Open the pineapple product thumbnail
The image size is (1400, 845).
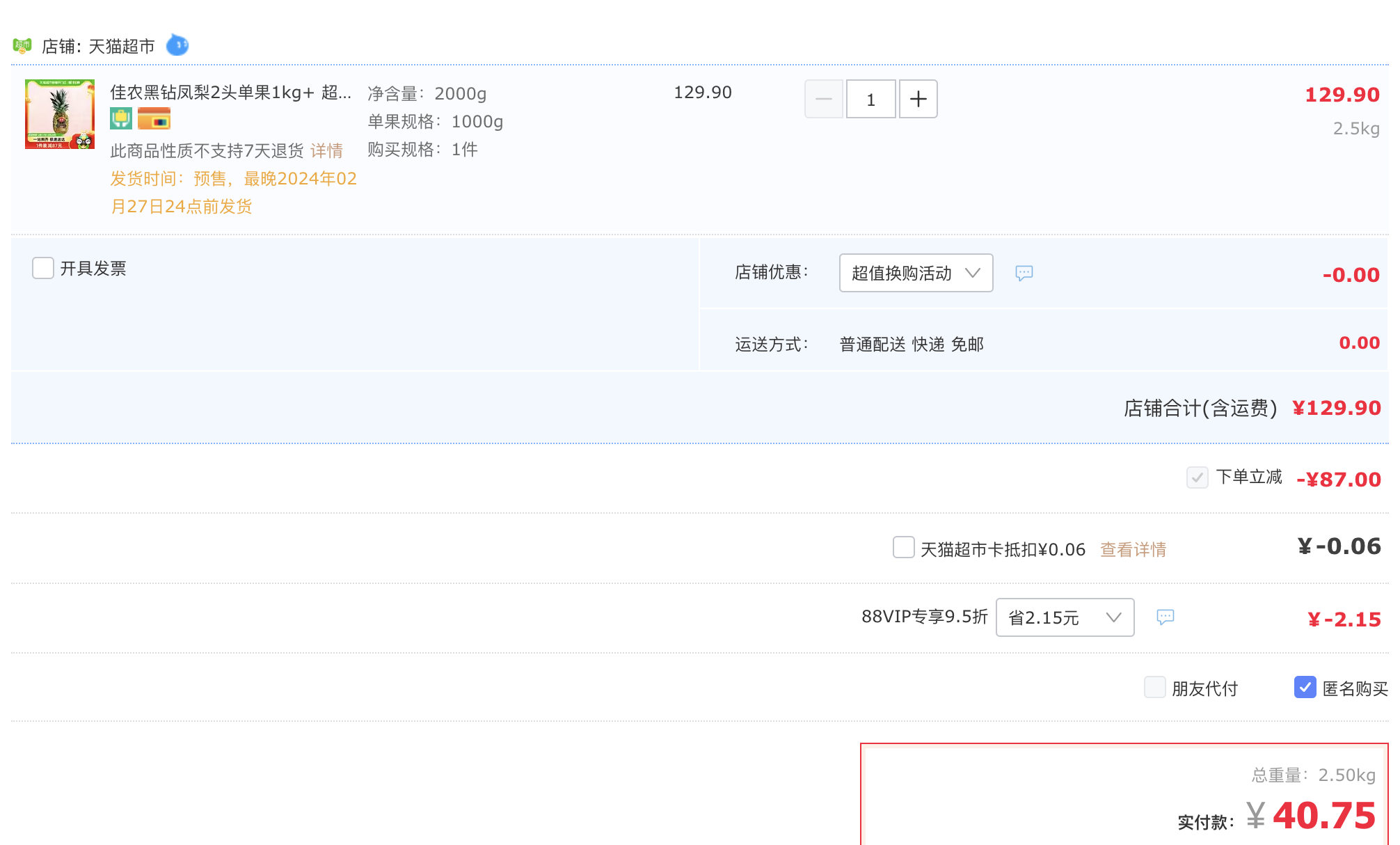[60, 114]
